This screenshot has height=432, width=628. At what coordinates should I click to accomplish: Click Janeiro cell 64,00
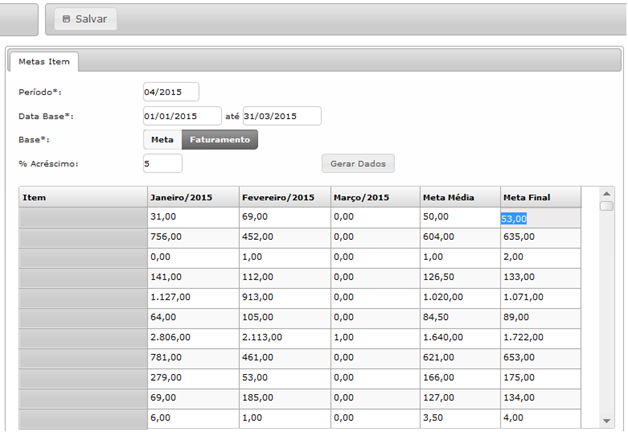coord(193,317)
